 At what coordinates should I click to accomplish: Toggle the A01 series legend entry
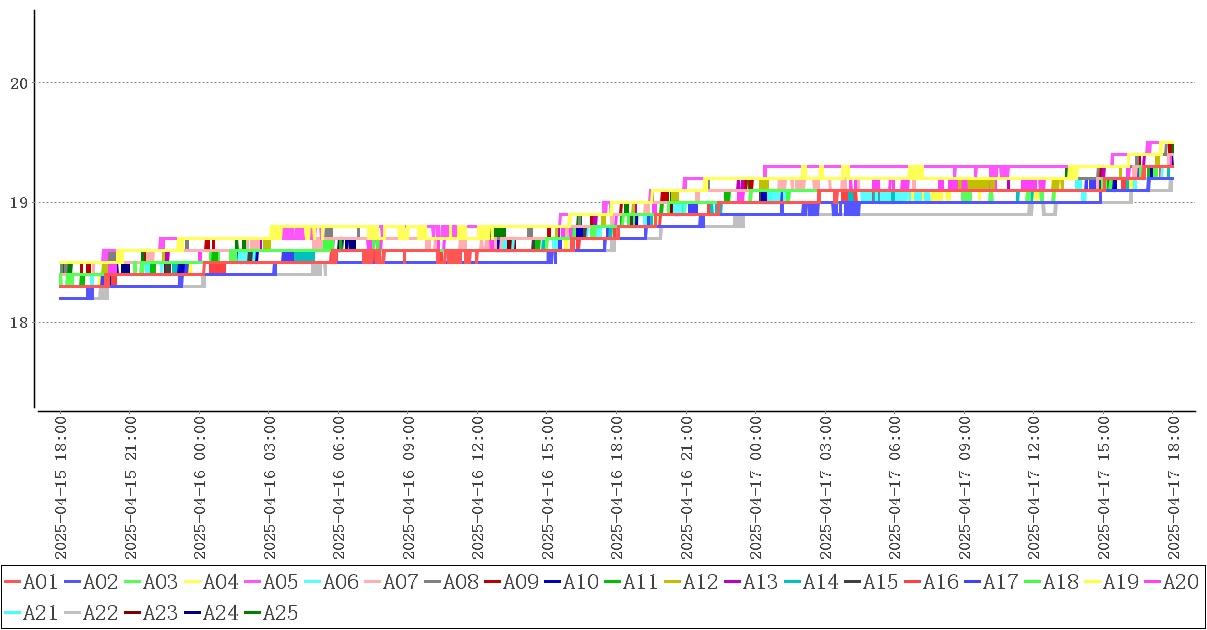tap(40, 582)
